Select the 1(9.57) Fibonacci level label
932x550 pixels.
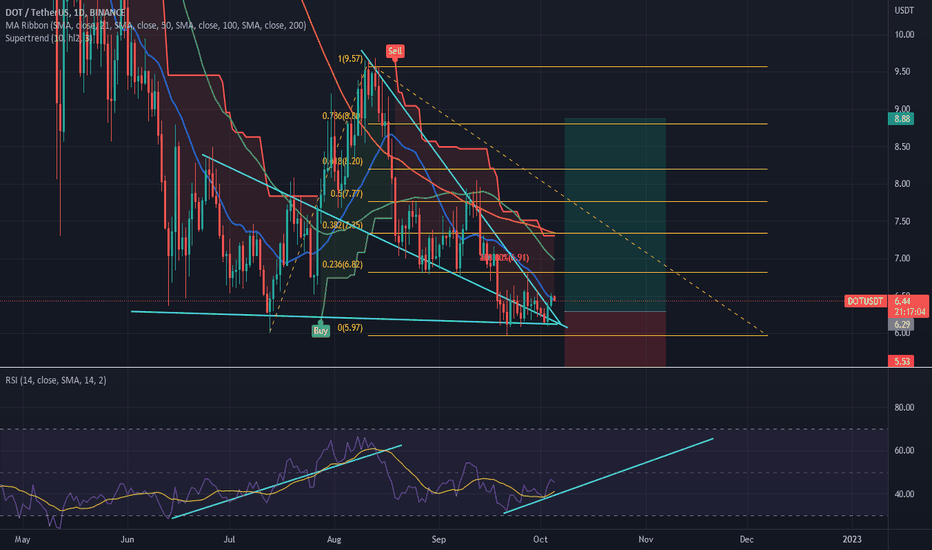tap(350, 59)
